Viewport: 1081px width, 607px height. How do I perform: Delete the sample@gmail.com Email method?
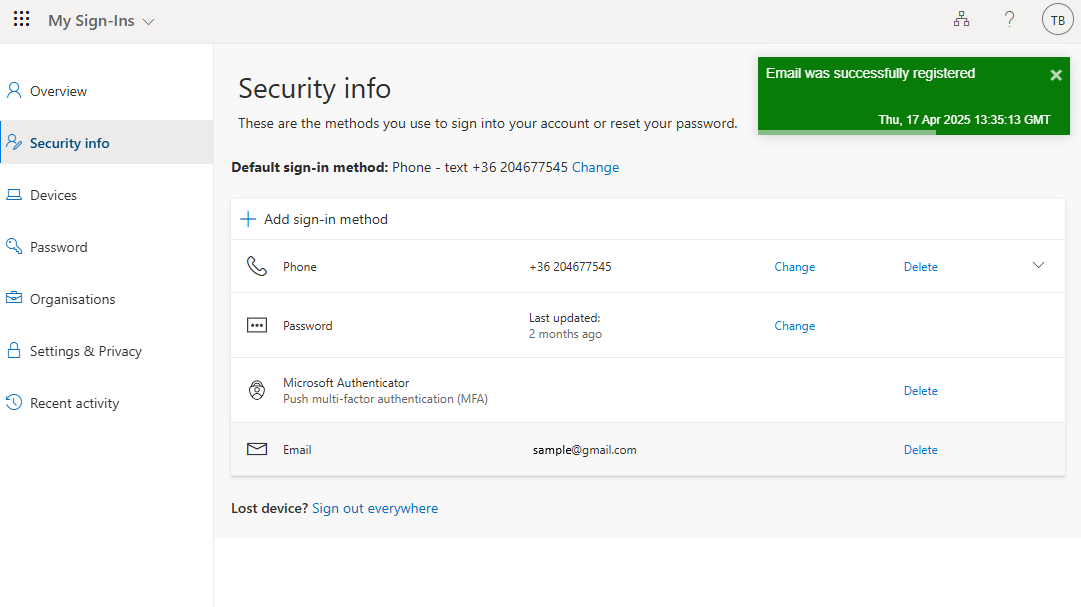[920, 450]
